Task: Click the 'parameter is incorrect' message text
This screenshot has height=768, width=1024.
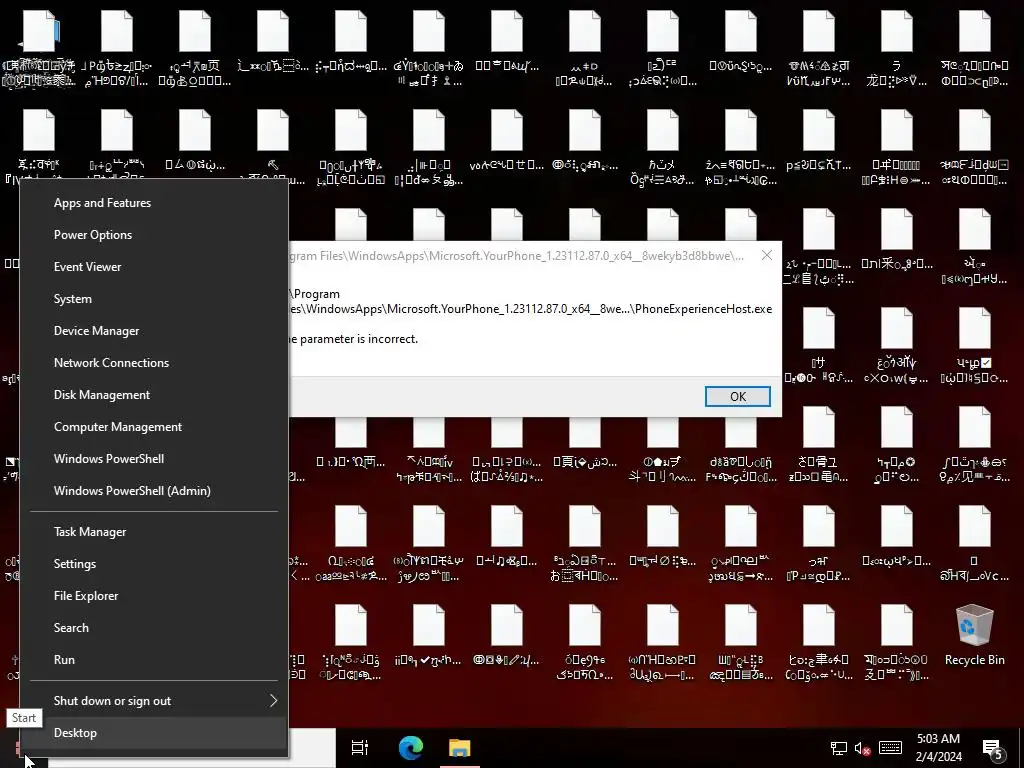Action: pos(353,339)
